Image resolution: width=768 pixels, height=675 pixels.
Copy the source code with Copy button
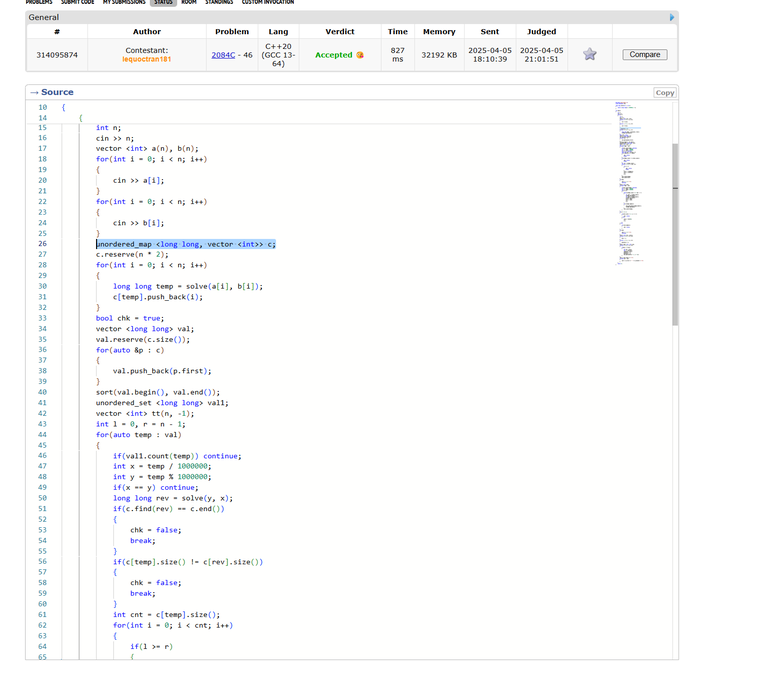click(664, 92)
